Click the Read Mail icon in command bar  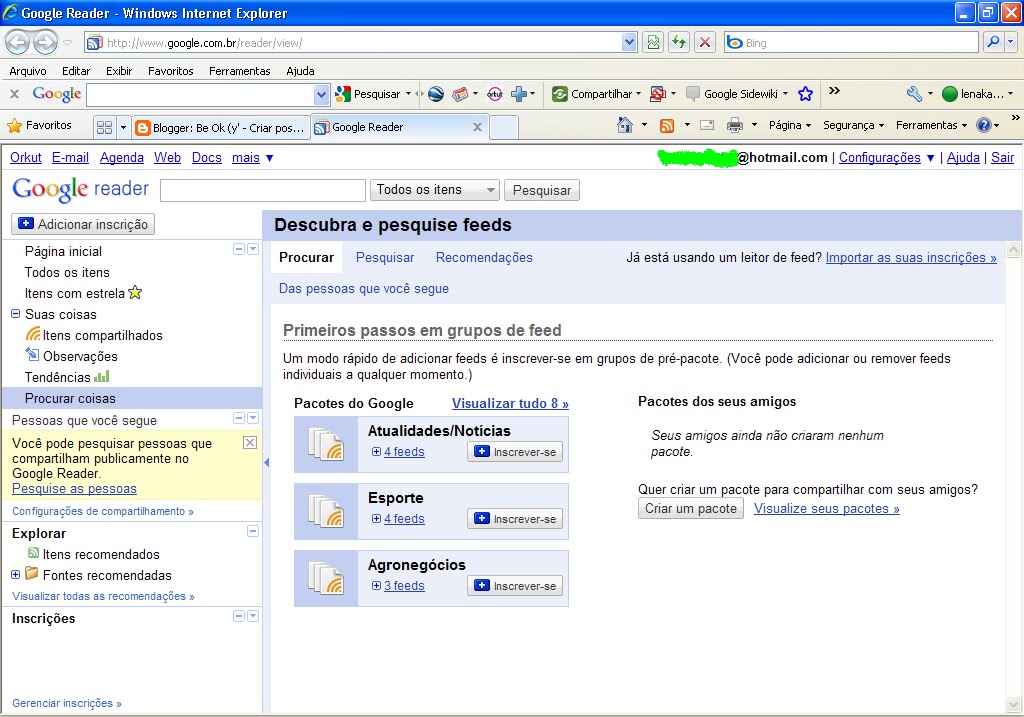coord(707,125)
